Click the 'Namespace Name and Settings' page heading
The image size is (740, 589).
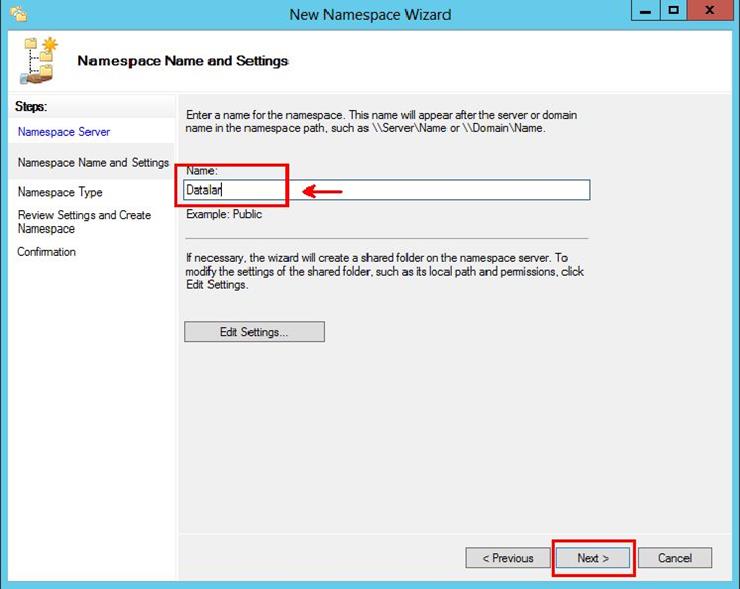(182, 61)
